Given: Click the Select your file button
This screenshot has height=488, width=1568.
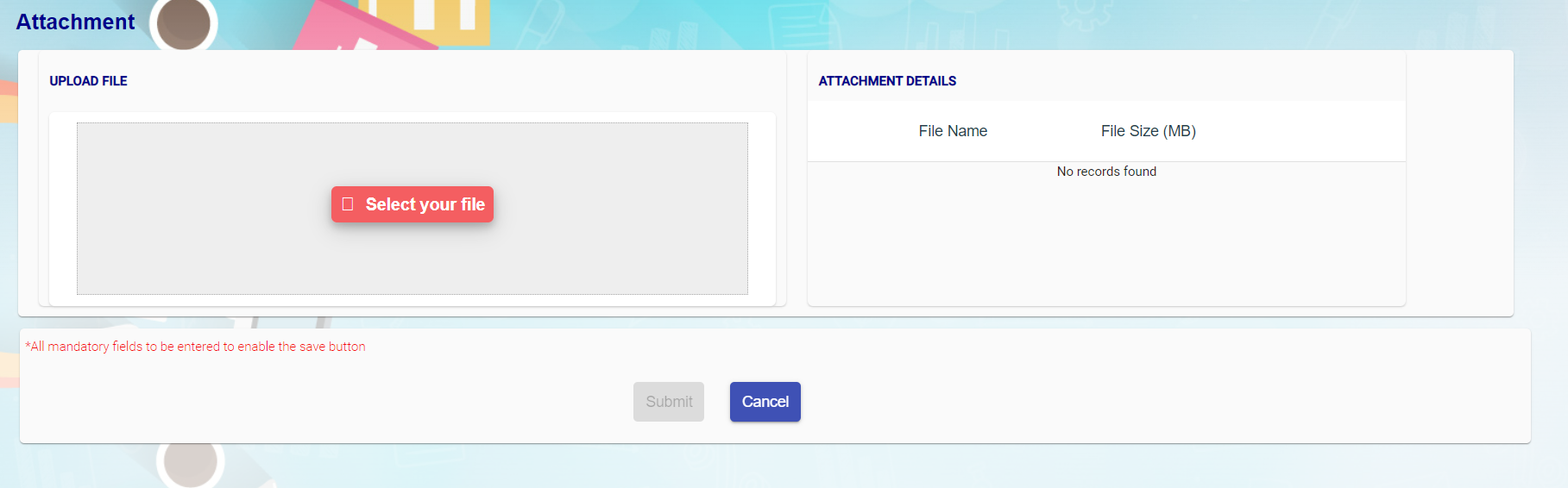Looking at the screenshot, I should coord(412,204).
